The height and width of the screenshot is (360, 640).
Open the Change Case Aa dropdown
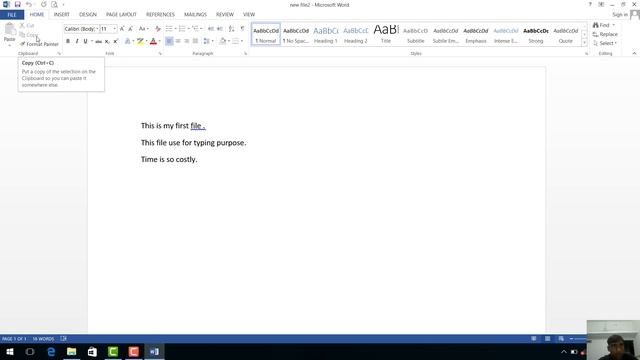click(x=143, y=29)
